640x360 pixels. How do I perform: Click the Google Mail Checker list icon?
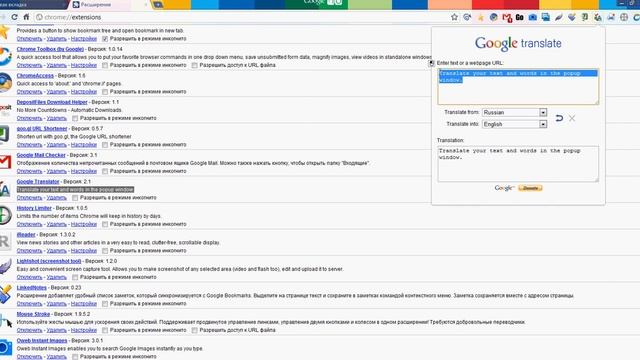(5, 162)
